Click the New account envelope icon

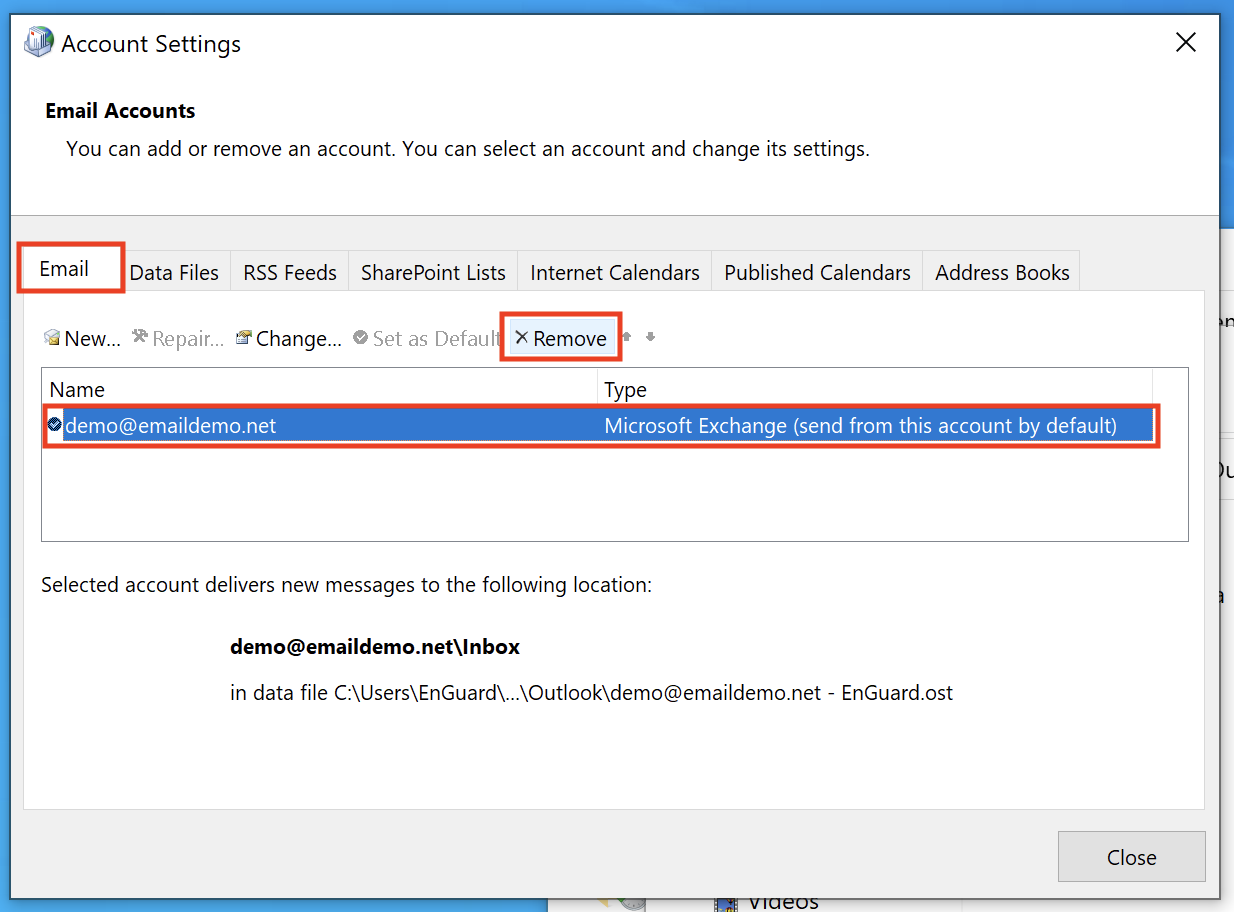(x=52, y=338)
